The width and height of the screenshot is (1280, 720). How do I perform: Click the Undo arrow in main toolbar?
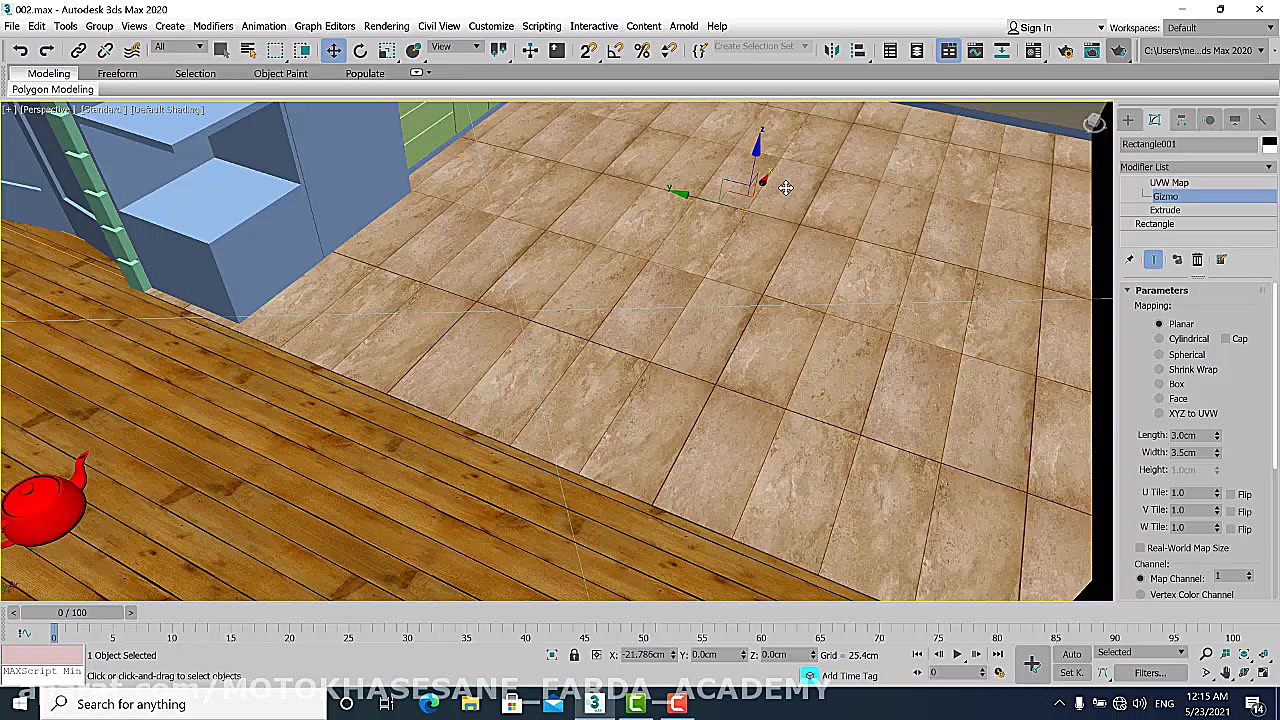tap(20, 51)
